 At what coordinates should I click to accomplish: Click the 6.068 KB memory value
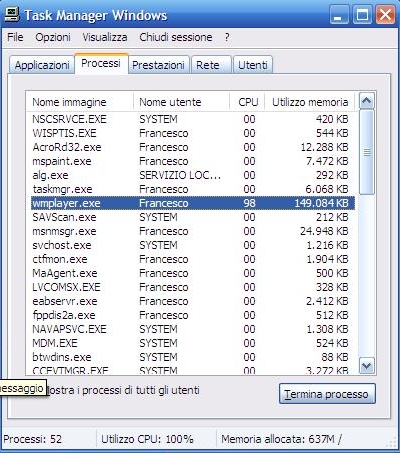click(327, 189)
